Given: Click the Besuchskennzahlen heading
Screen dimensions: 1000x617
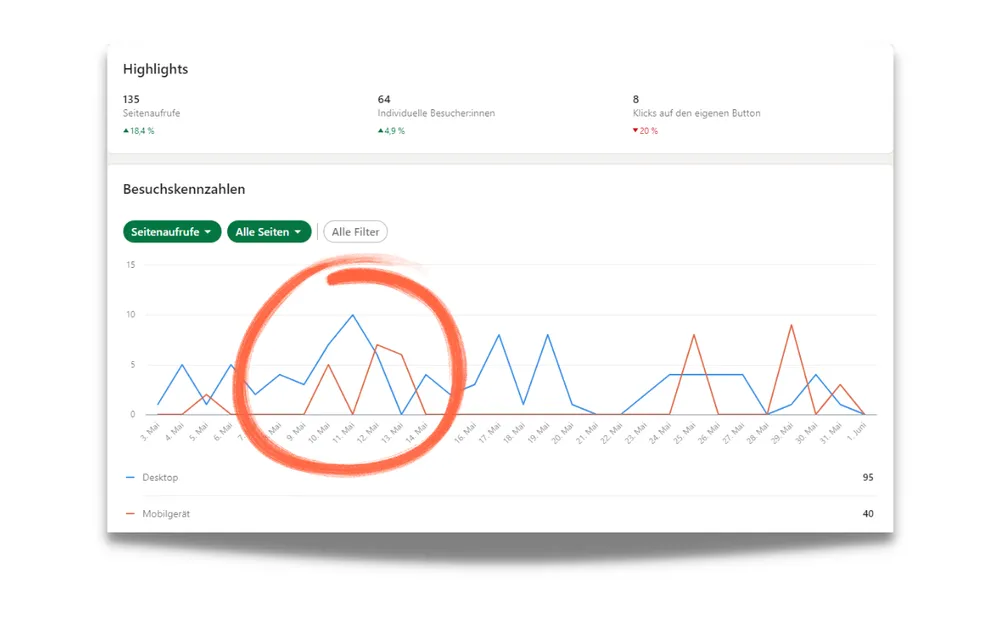Looking at the screenshot, I should (184, 189).
